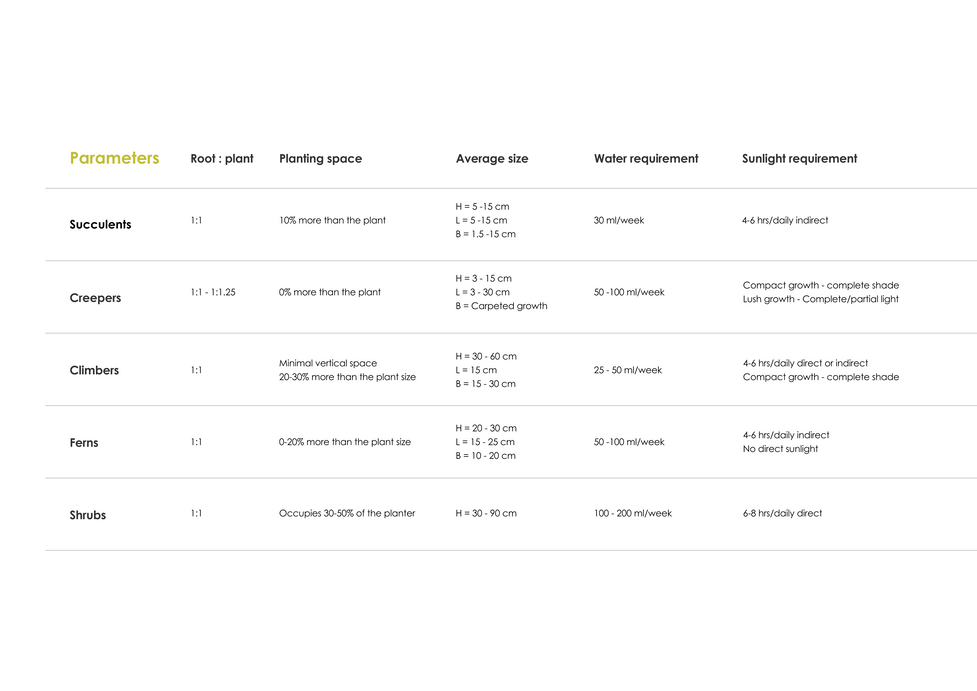The image size is (977, 691).
Task: Select the Ferns row label
Action: coord(84,443)
